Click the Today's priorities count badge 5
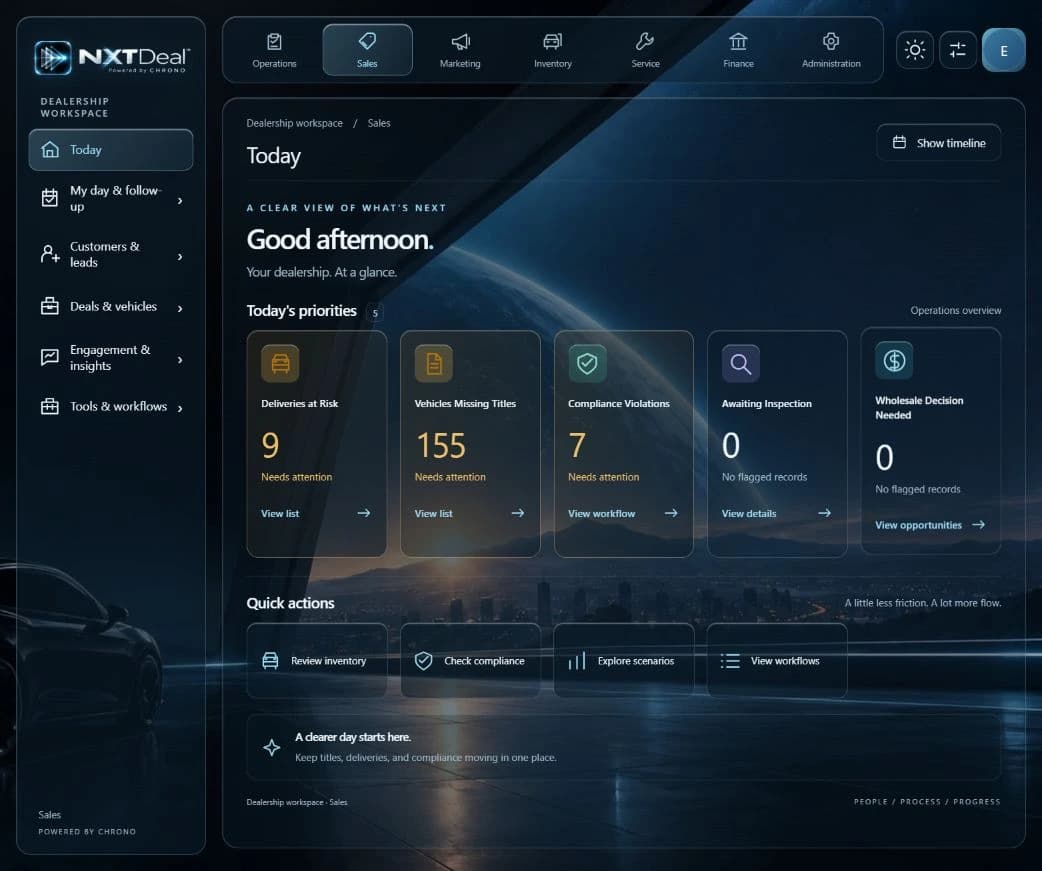 pyautogui.click(x=375, y=313)
